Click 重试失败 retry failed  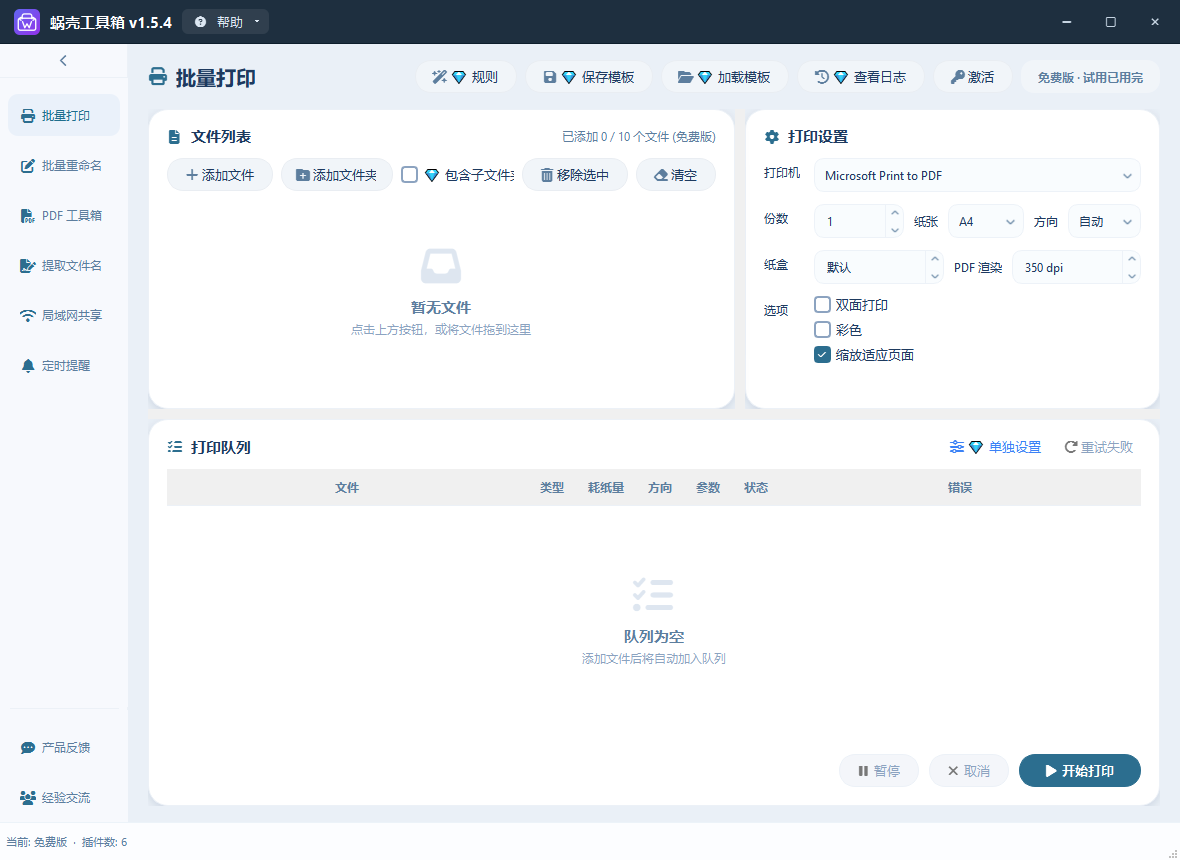(x=1099, y=447)
